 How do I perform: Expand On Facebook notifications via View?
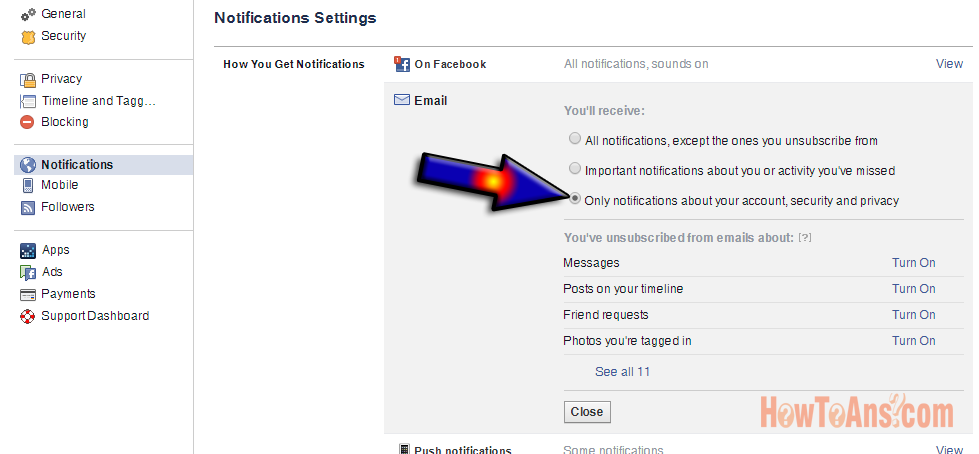[x=949, y=64]
